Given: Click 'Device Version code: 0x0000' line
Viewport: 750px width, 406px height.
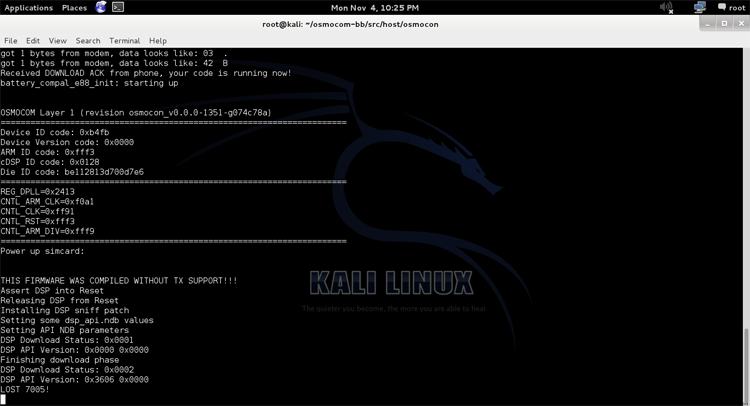Looking at the screenshot, I should [67, 143].
